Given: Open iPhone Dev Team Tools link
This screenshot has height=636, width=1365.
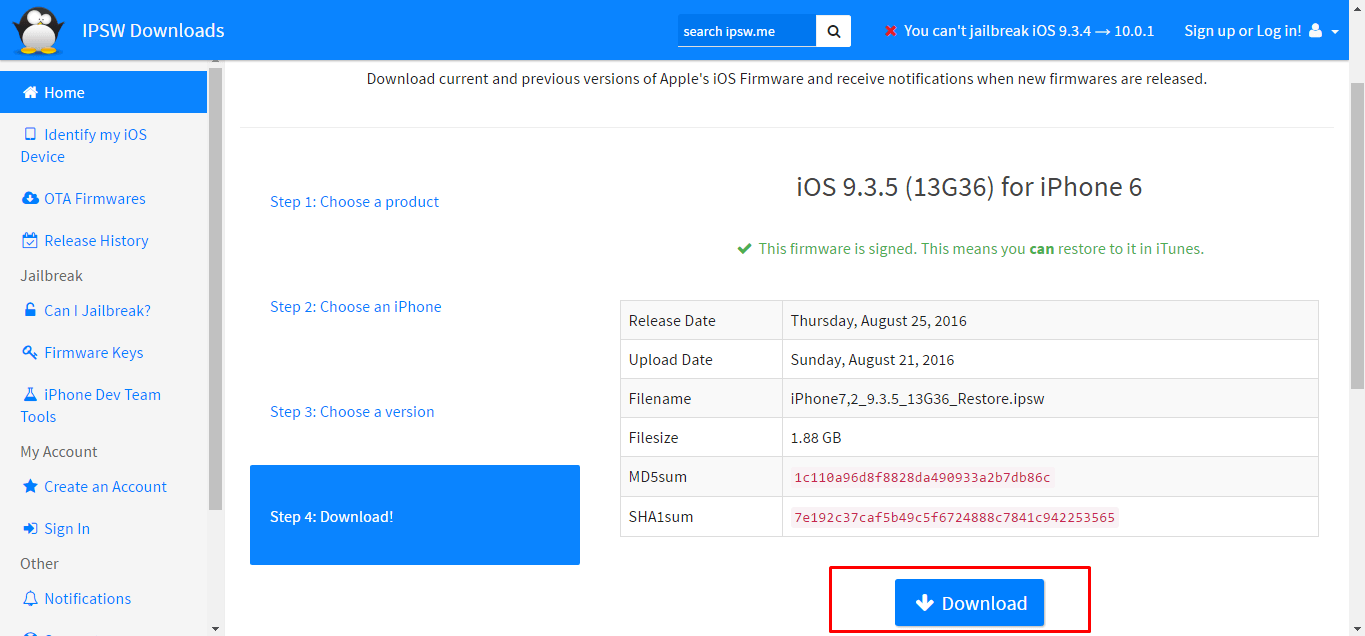Looking at the screenshot, I should point(91,405).
